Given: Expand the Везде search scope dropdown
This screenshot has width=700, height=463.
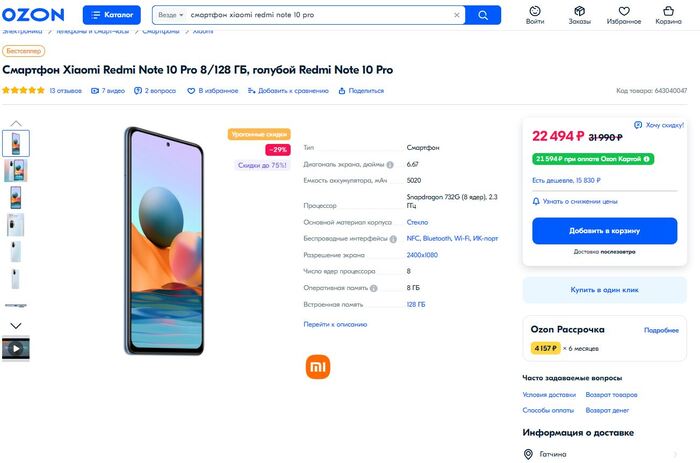Looking at the screenshot, I should point(170,15).
